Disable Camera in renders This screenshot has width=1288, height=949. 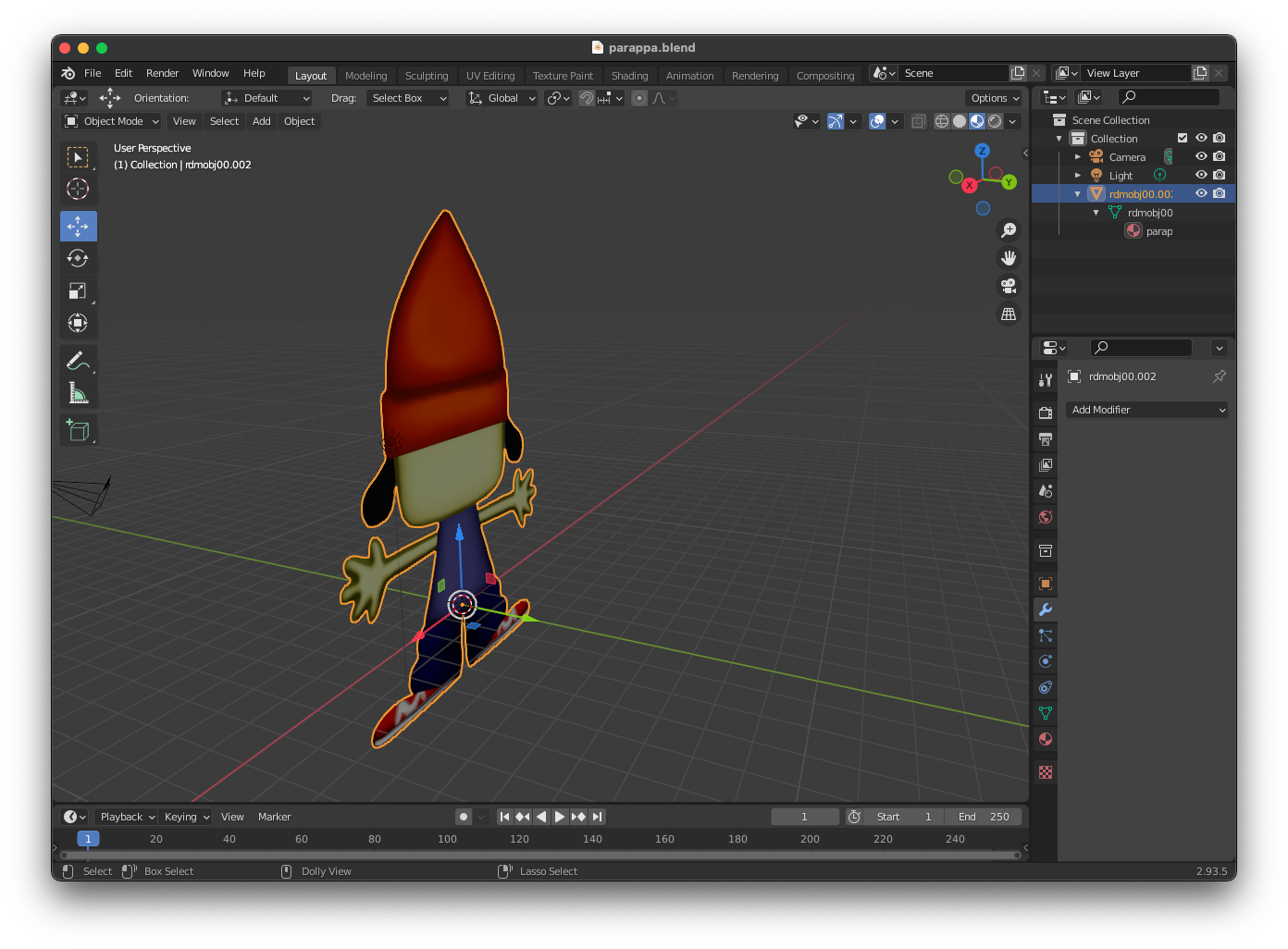pos(1220,156)
